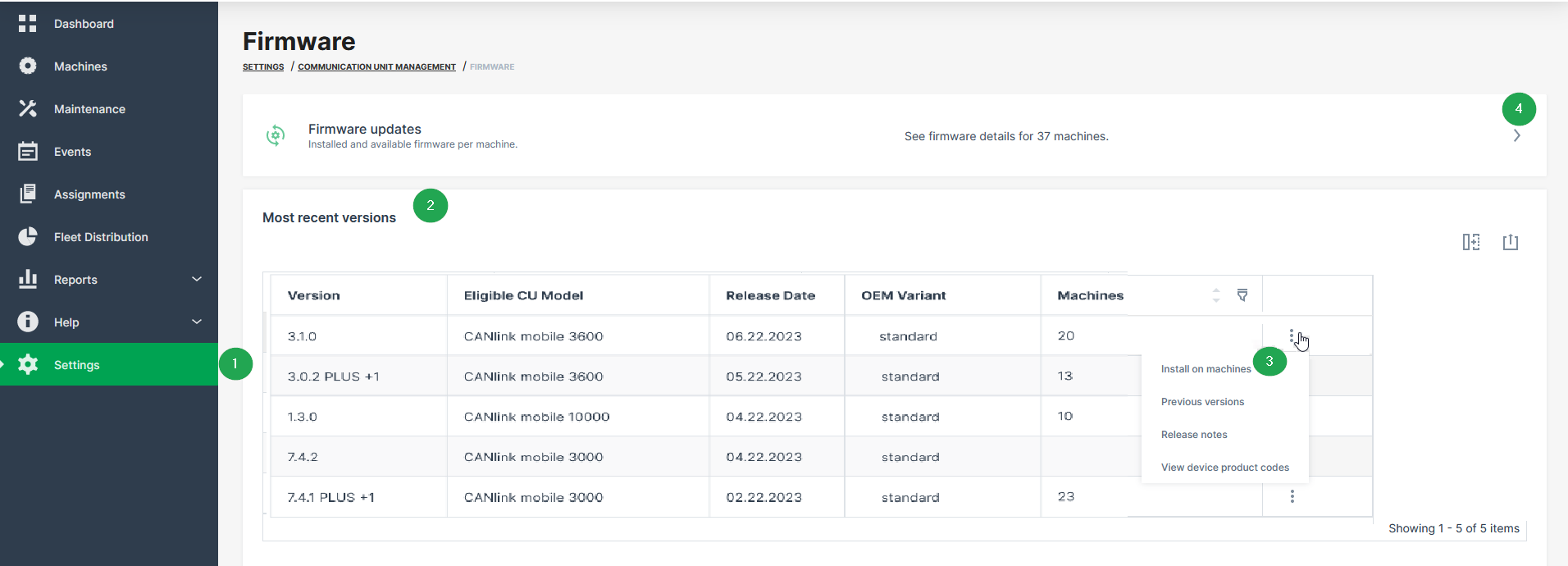Open Fleet Distribution pie chart icon
The height and width of the screenshot is (566, 1568).
point(28,237)
